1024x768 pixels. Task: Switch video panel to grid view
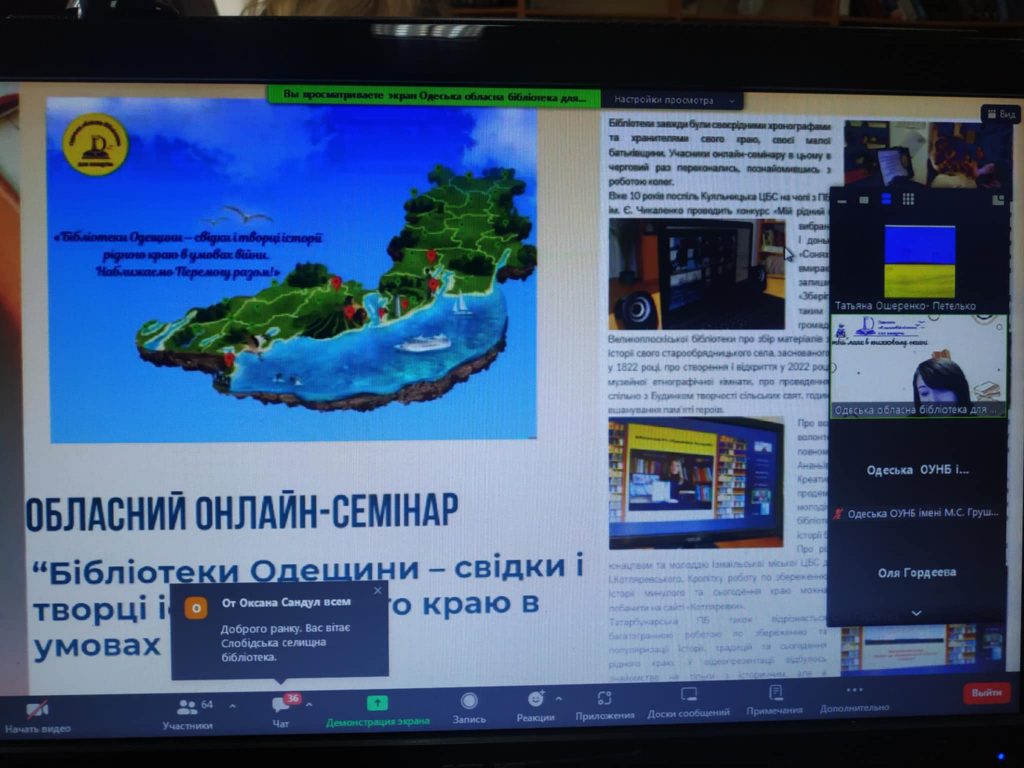[908, 199]
